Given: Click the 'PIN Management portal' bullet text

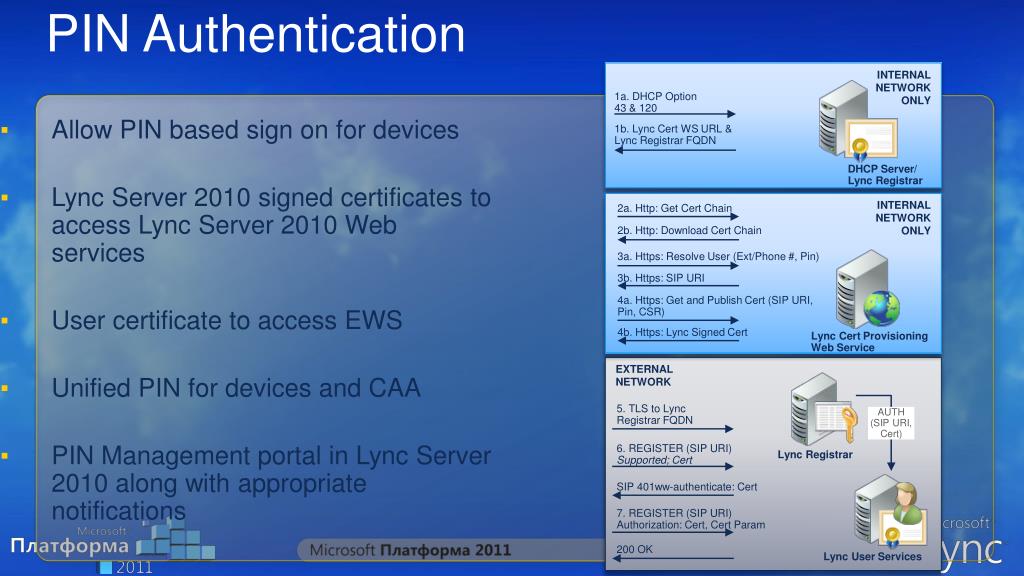Looking at the screenshot, I should click(271, 483).
